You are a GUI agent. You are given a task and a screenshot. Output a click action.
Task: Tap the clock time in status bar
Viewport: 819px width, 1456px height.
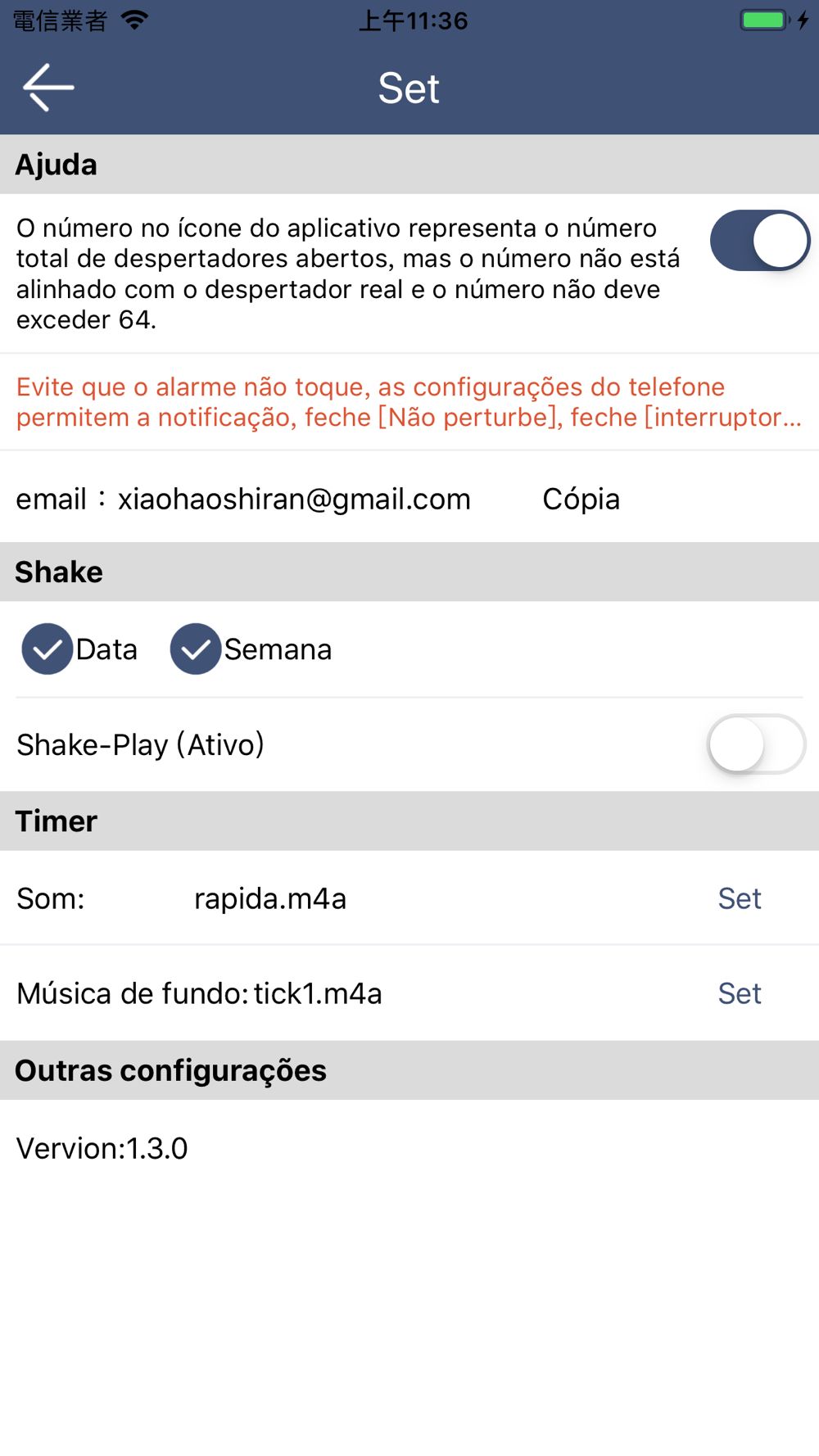coord(414,20)
